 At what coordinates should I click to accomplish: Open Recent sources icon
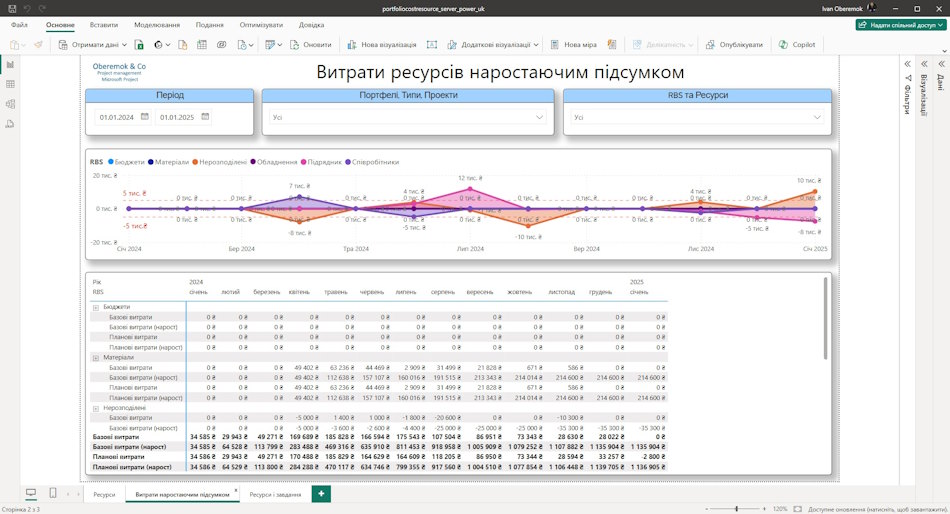point(245,45)
